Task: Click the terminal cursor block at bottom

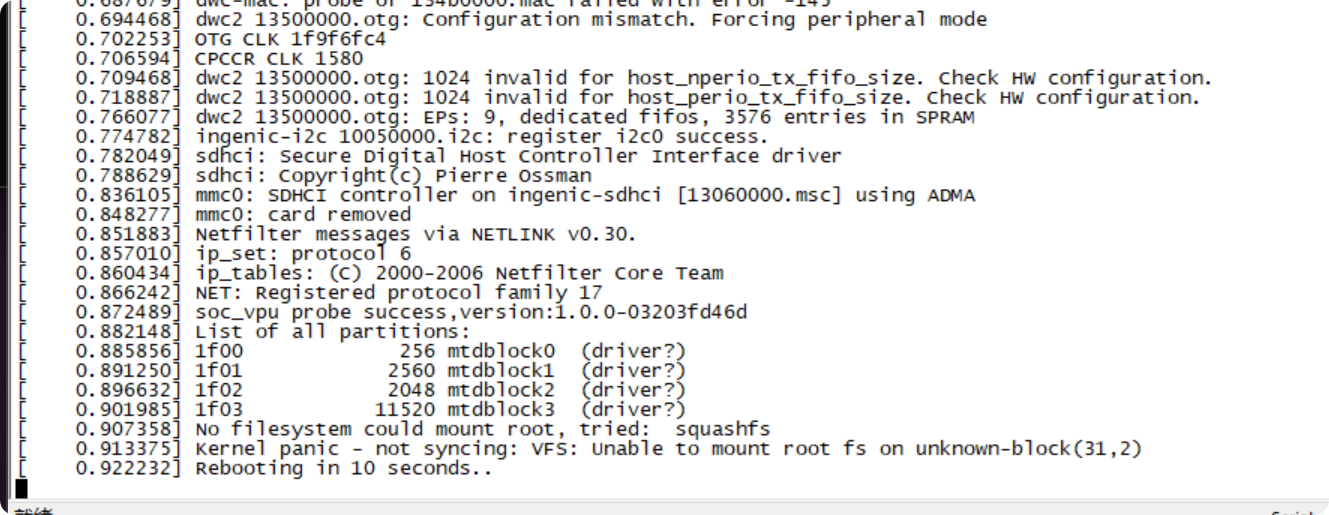Action: [22, 488]
